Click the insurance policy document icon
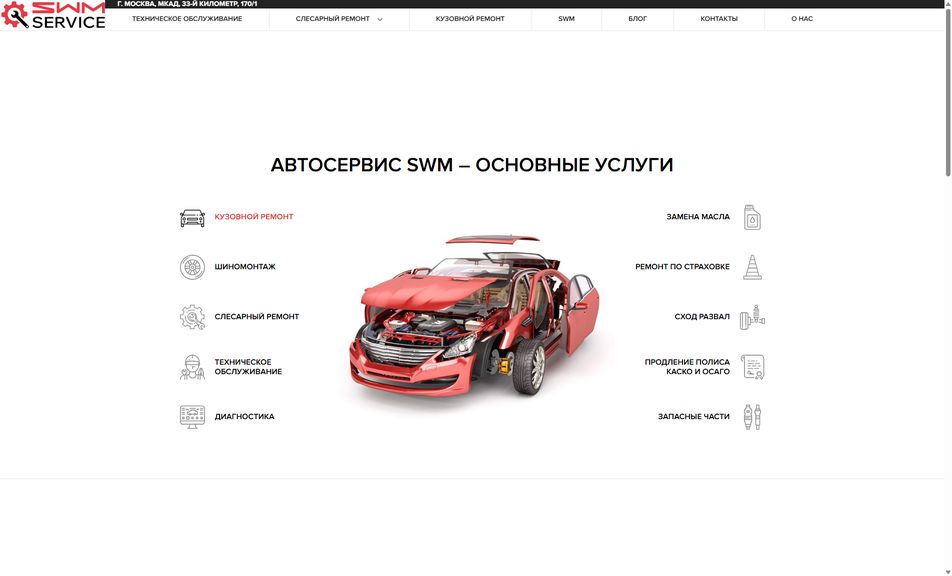The width and height of the screenshot is (952, 576). (x=753, y=367)
